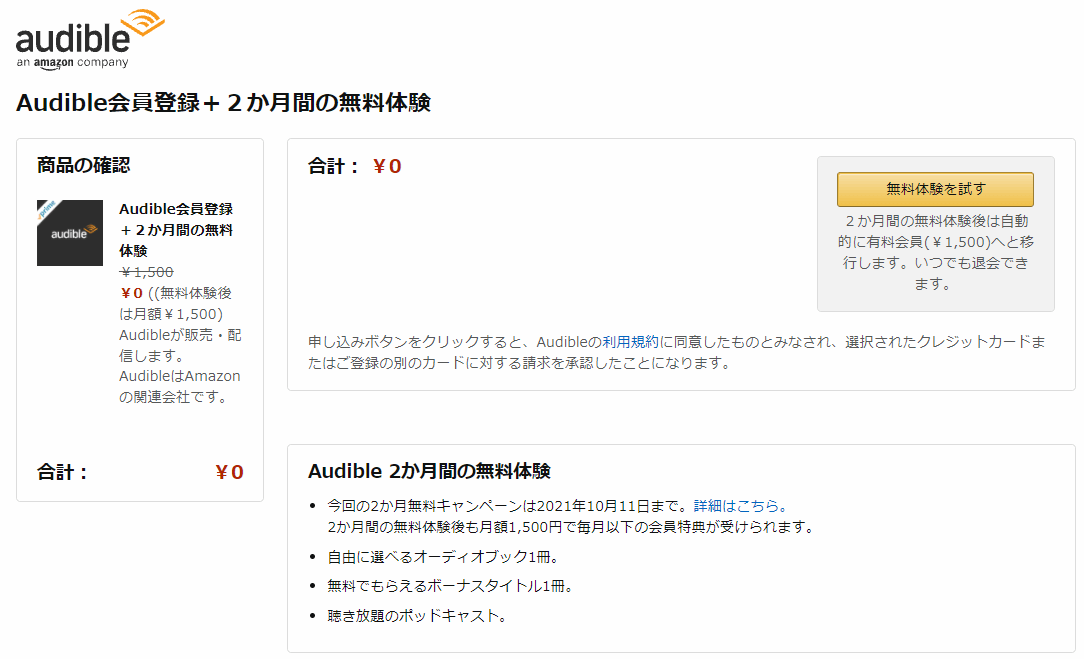Click the Audible会員登録＋２か月間の無料体験 product title

click(176, 230)
